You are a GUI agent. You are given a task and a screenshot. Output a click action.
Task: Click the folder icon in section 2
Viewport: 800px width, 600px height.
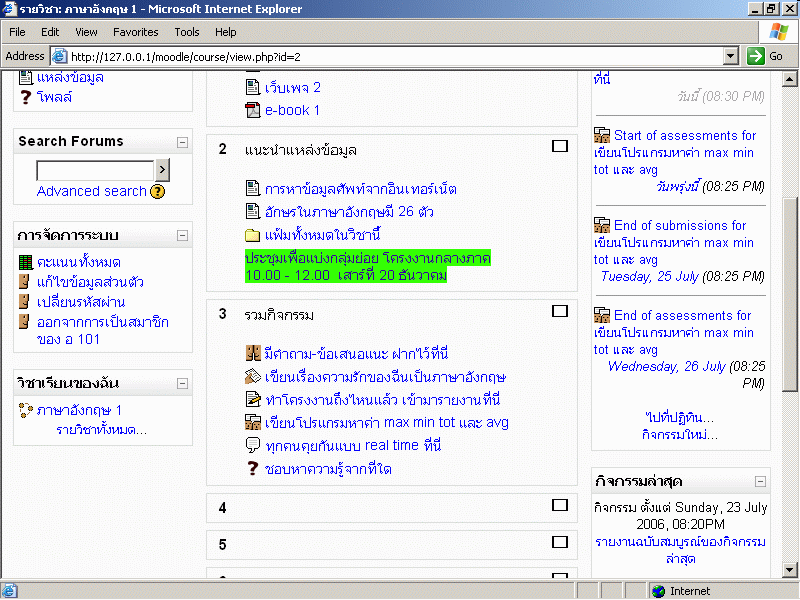click(253, 235)
